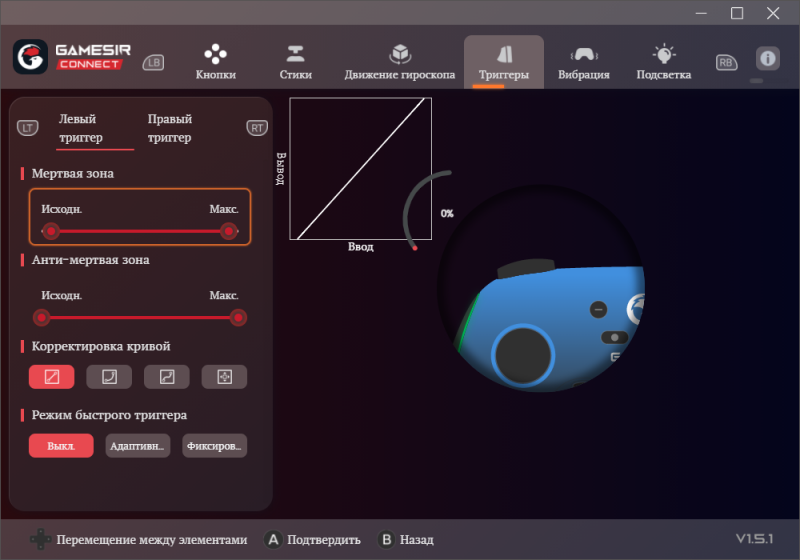Viewport: 800px width, 560px height.
Task: Choose Адаптивн. quick trigger mode
Action: tap(138, 446)
